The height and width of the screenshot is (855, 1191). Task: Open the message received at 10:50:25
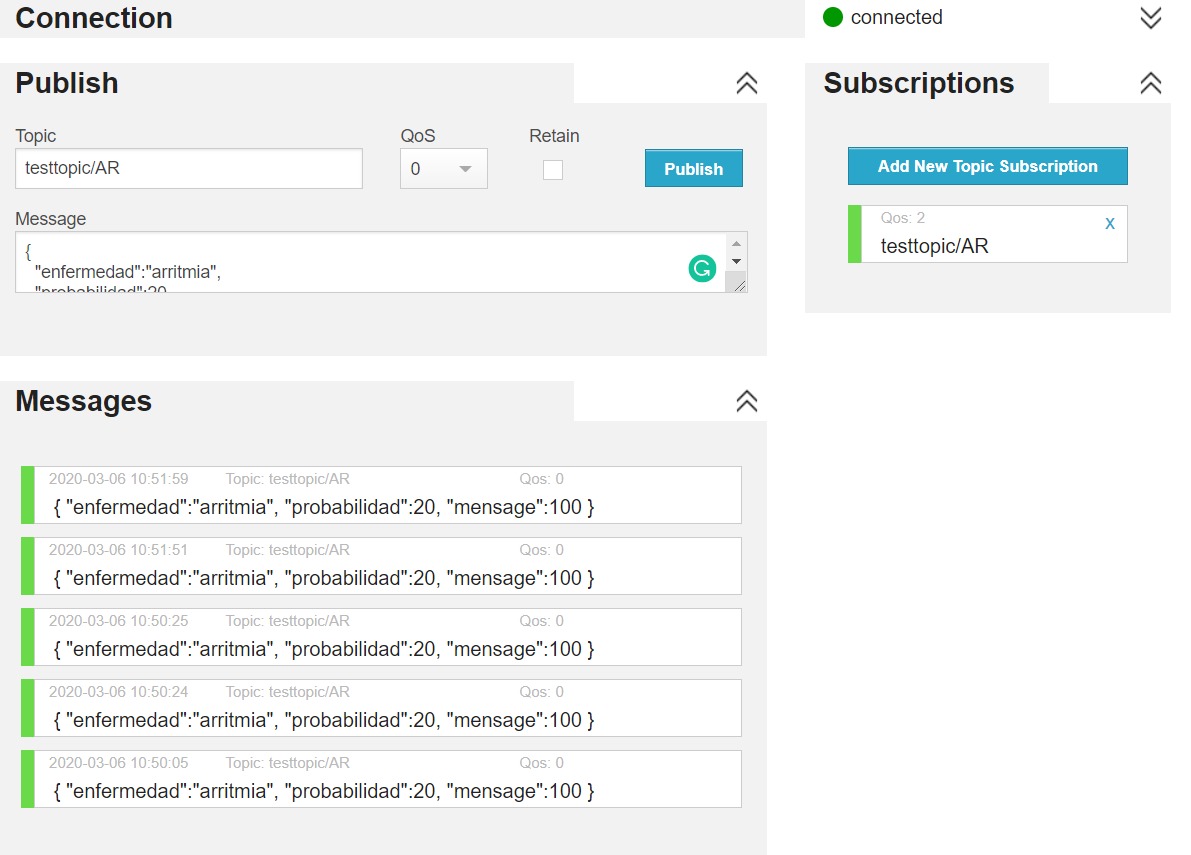381,637
